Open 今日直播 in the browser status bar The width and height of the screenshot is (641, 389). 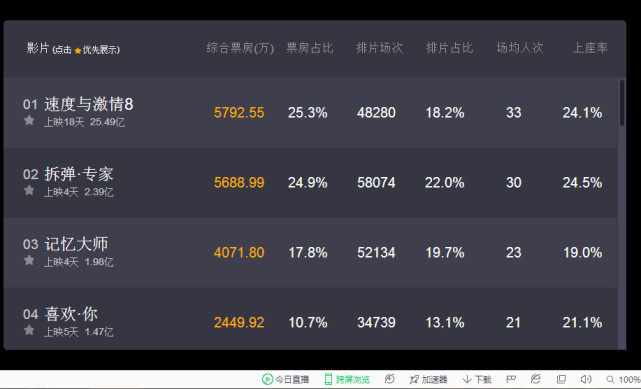click(285, 379)
